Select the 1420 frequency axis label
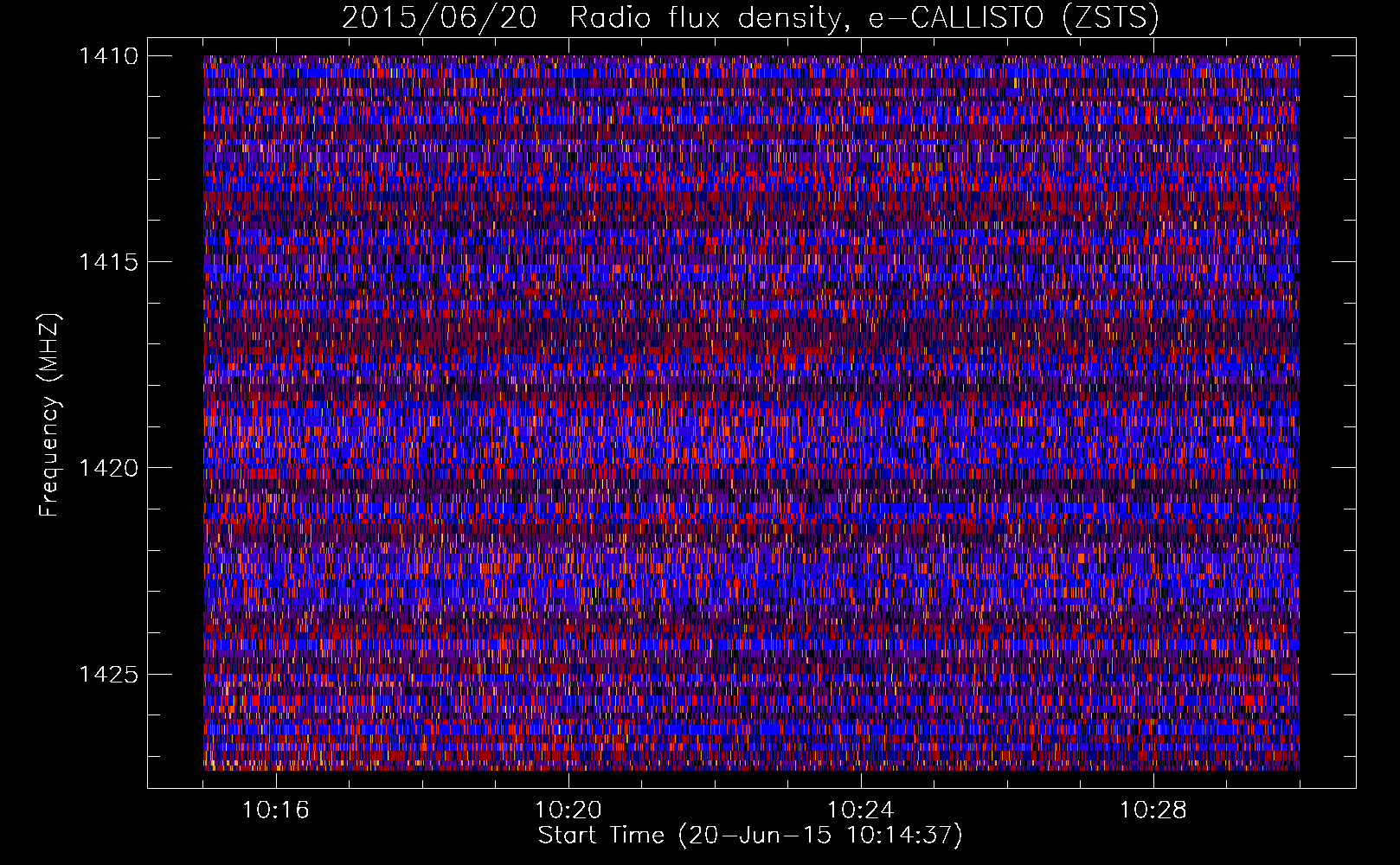 pyautogui.click(x=108, y=468)
